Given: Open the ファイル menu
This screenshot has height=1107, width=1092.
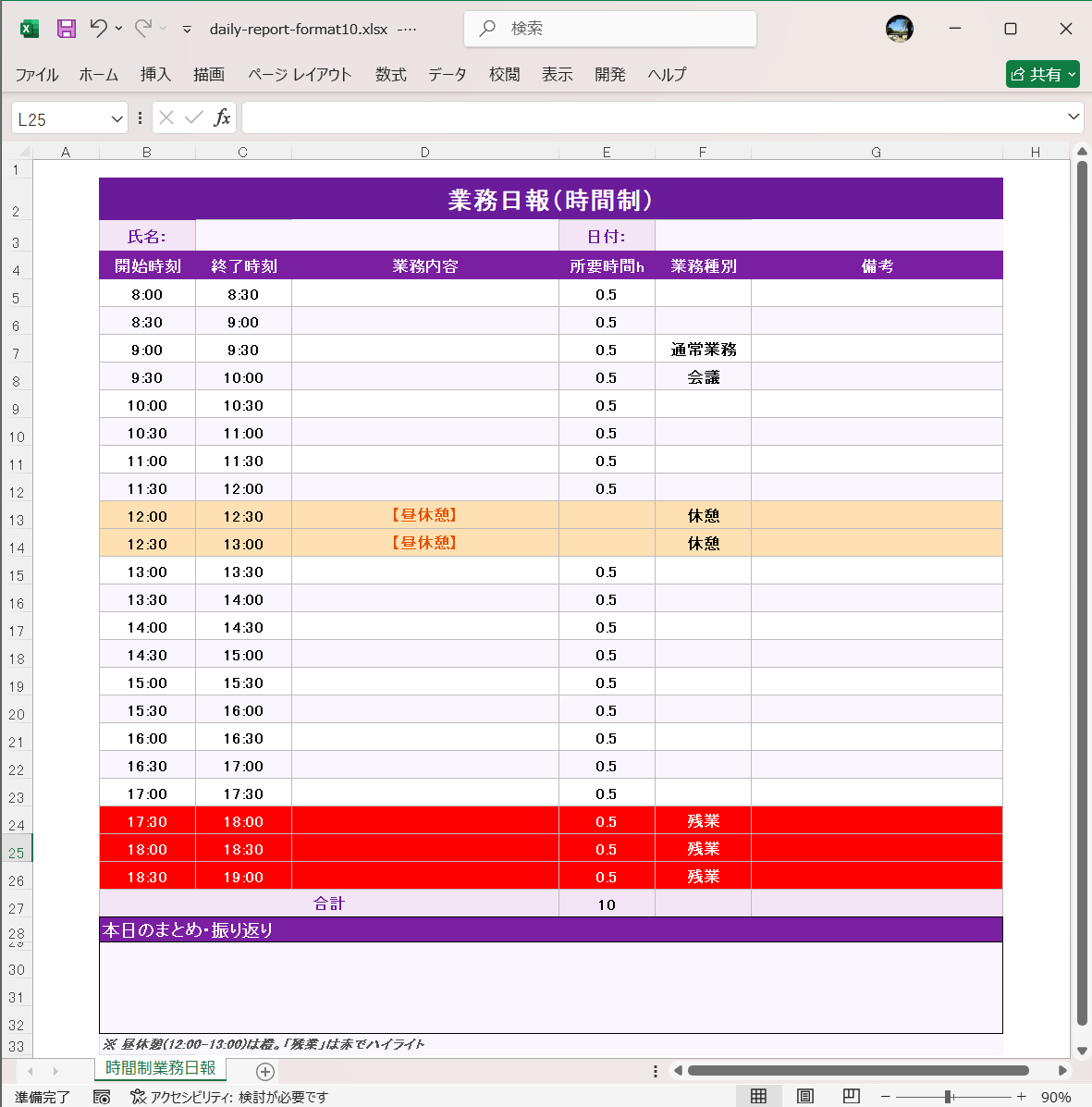Looking at the screenshot, I should (x=37, y=75).
